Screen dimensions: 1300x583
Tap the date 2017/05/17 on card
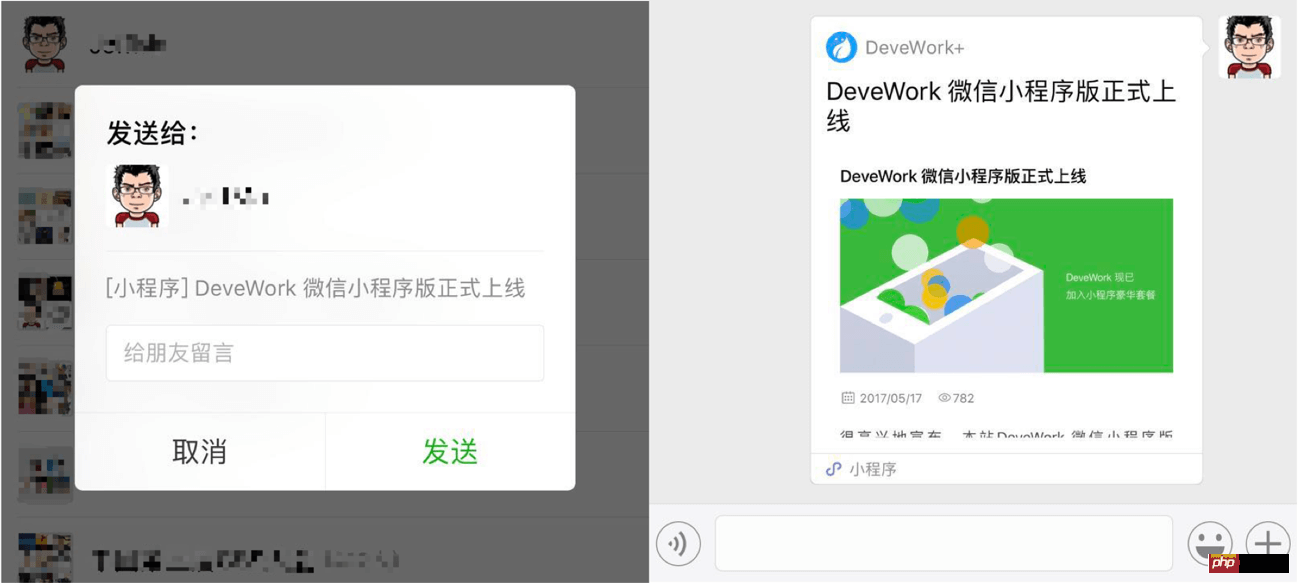coord(891,398)
